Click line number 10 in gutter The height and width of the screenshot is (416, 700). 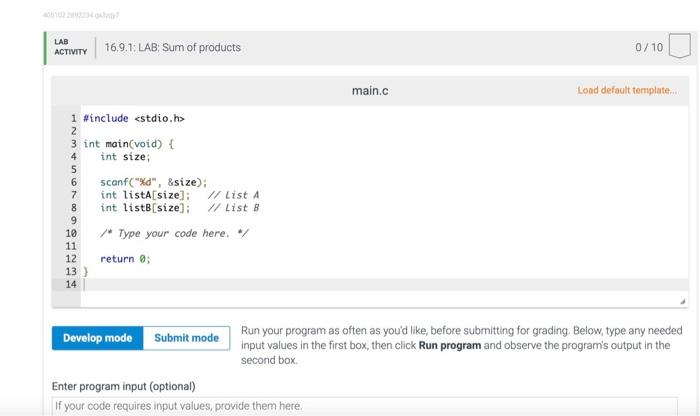pyautogui.click(x=71, y=233)
